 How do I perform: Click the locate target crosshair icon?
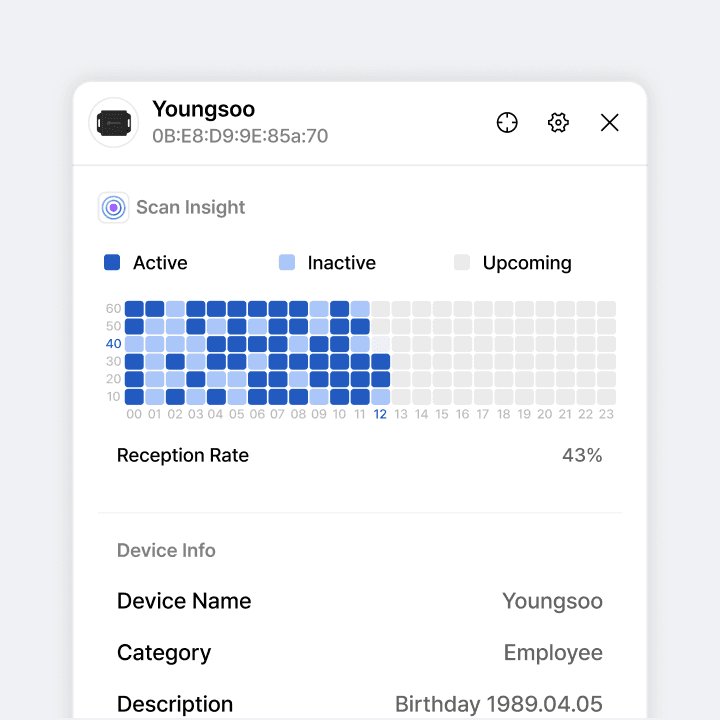[x=507, y=123]
